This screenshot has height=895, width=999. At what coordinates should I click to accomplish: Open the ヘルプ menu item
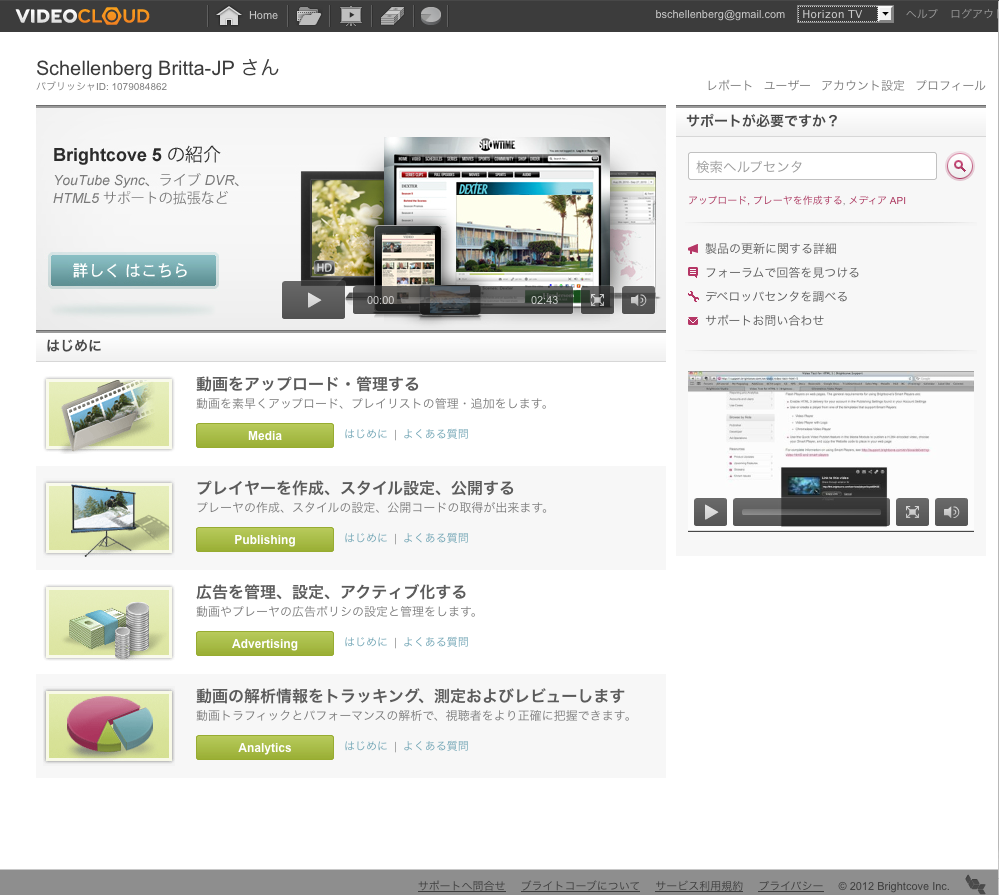point(921,14)
